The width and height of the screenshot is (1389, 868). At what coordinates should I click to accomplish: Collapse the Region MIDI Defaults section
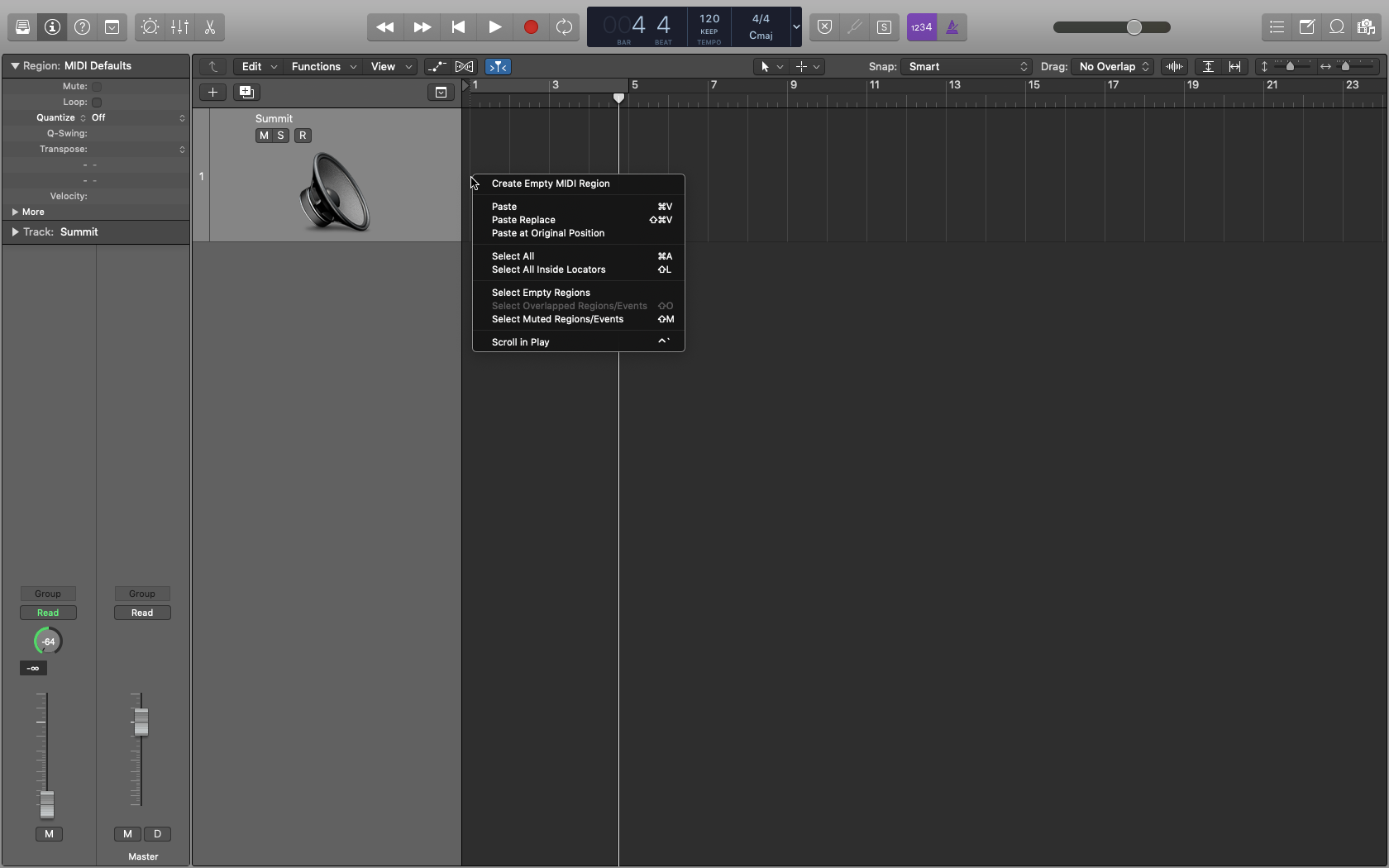tap(15, 66)
